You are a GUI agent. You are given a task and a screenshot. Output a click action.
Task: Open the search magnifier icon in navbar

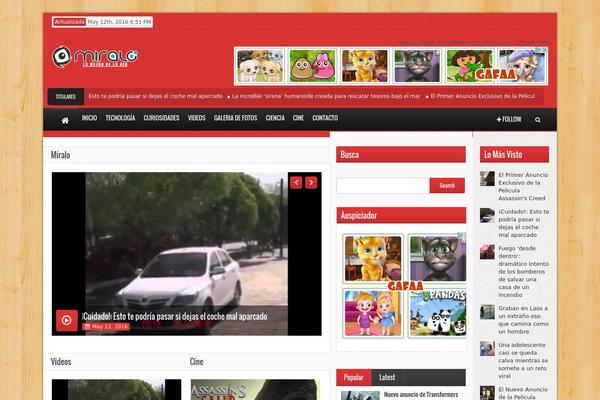coord(538,120)
